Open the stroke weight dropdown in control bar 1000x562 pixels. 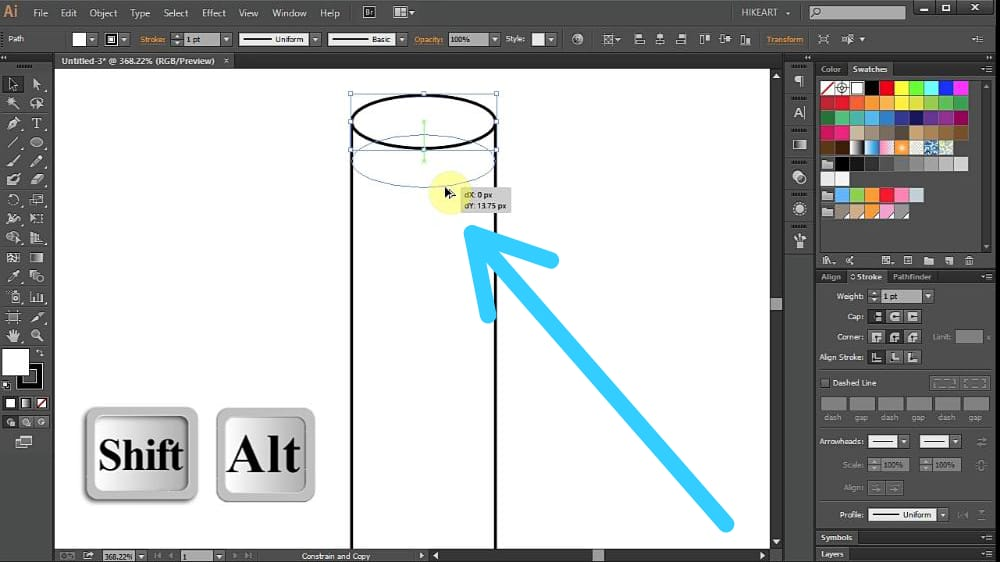tap(226, 40)
